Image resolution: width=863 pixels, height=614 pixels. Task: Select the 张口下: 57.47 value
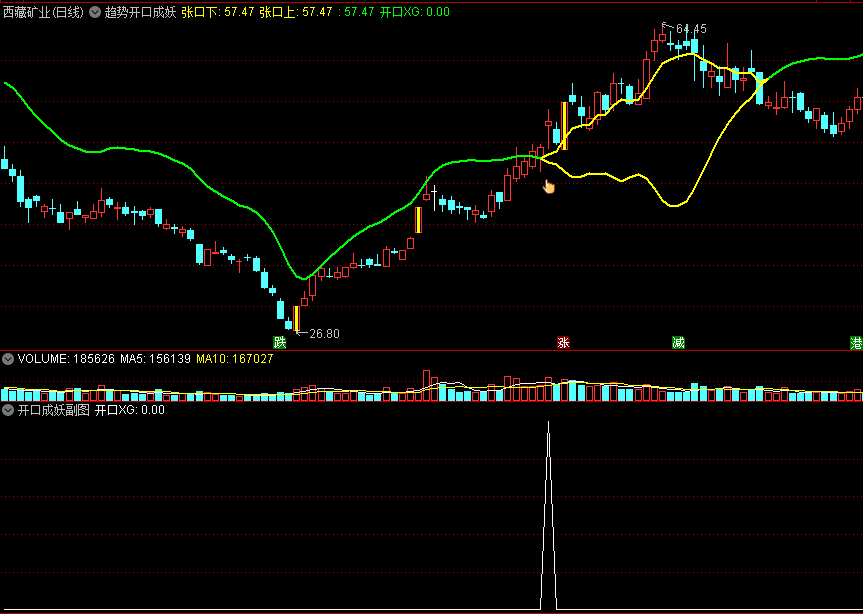[218, 12]
